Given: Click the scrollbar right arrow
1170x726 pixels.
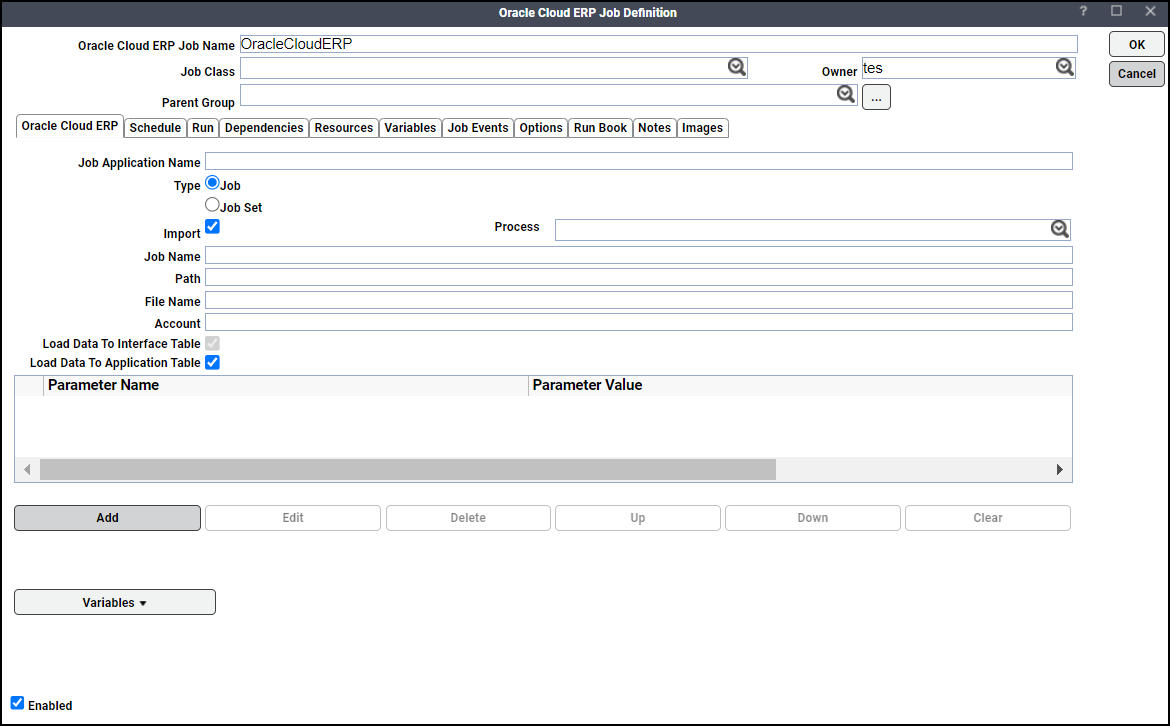Looking at the screenshot, I should (1060, 469).
